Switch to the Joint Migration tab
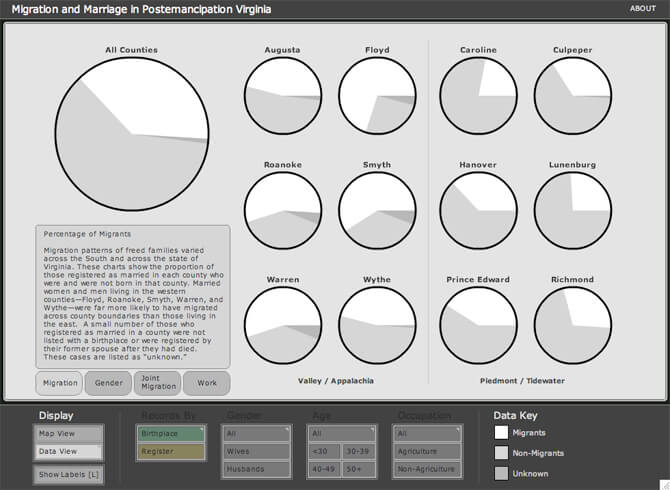Screen dimensions: 670x490 point(157,383)
